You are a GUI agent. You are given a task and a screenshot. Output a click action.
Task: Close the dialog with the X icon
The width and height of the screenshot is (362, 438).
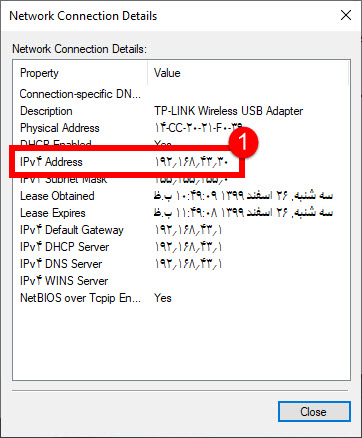pyautogui.click(x=346, y=15)
